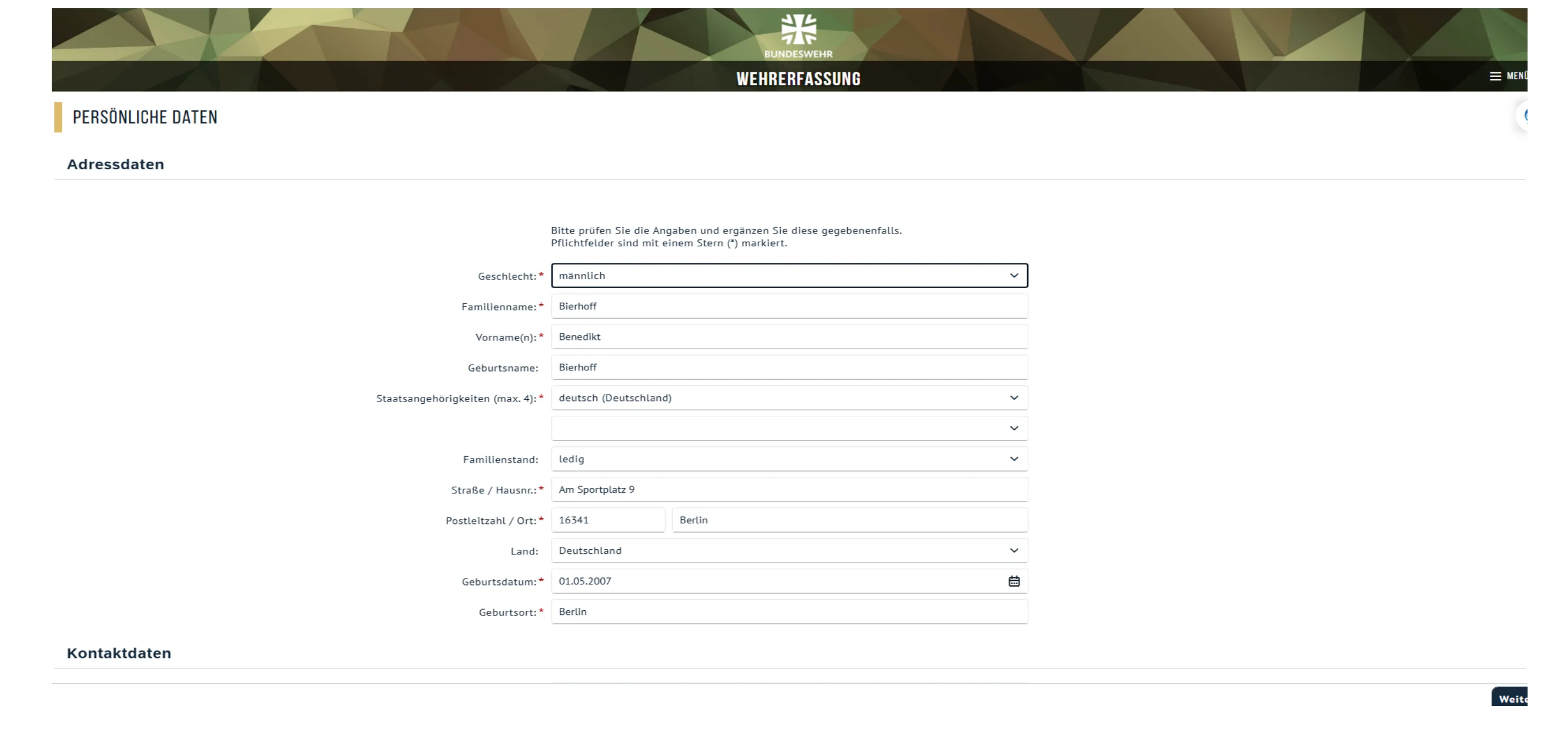The height and width of the screenshot is (732, 1568).
Task: Open the empty second nationality dropdown
Action: 789,429
